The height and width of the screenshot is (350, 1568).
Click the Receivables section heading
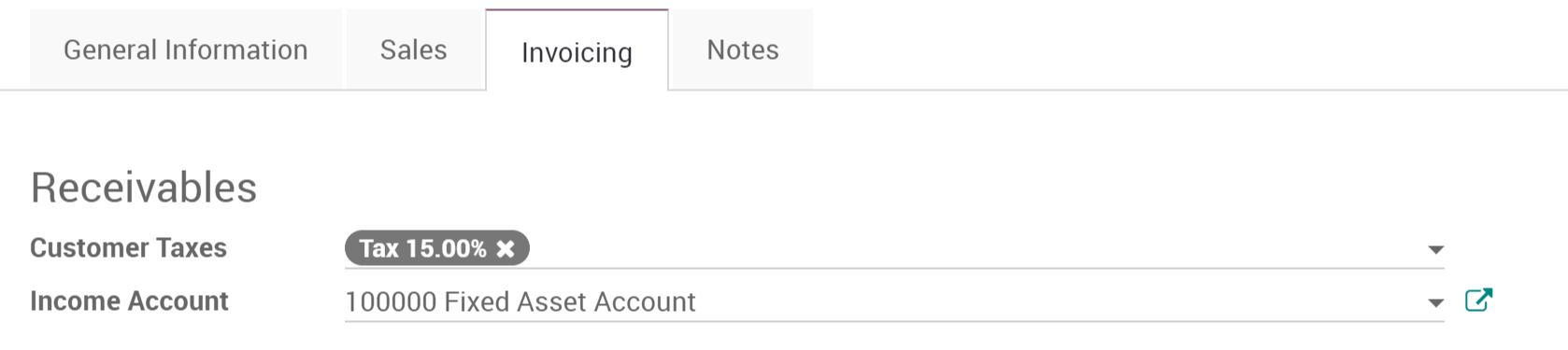(x=143, y=188)
